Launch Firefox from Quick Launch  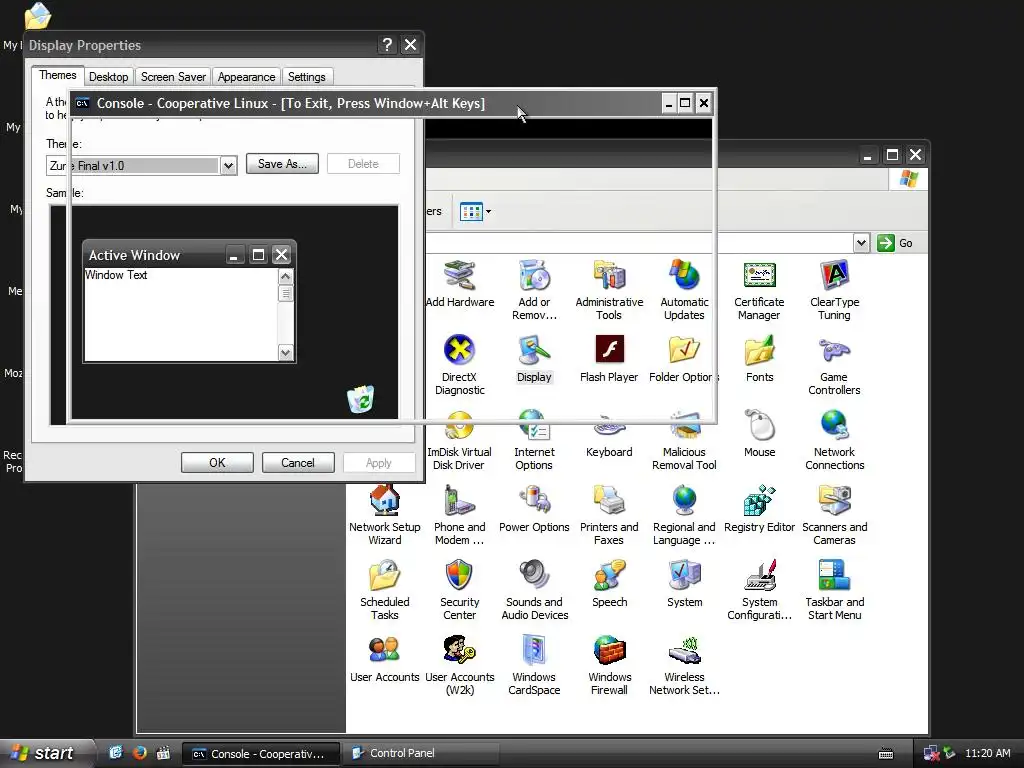point(139,753)
